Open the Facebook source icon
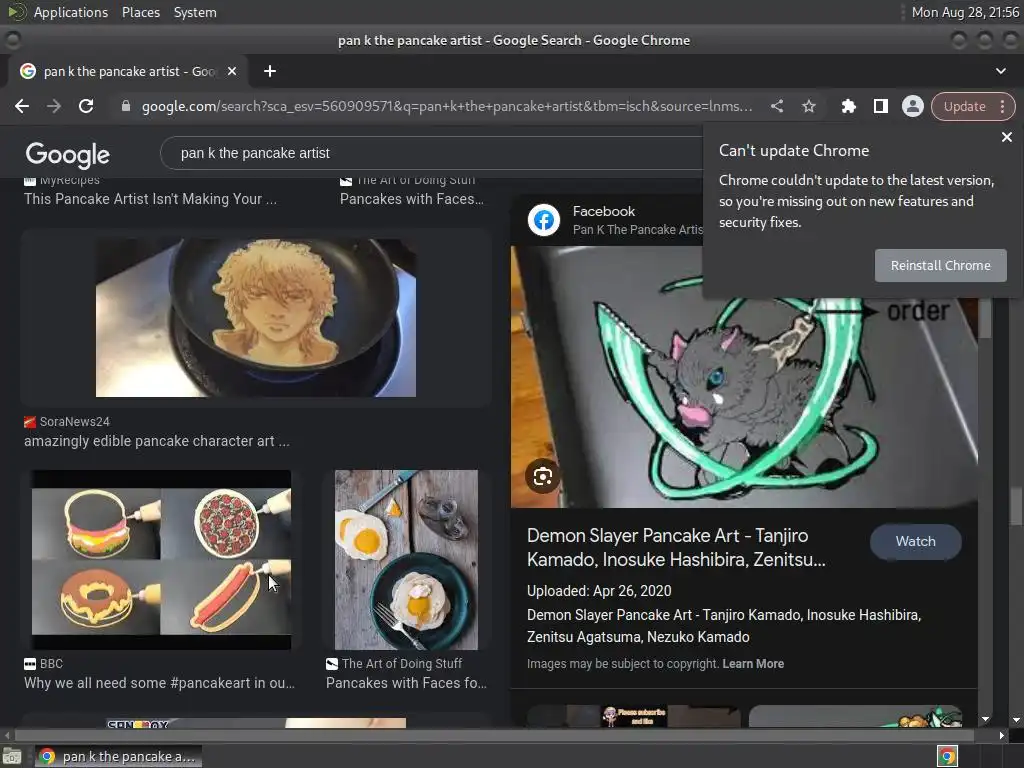1024x768 pixels. [543, 220]
